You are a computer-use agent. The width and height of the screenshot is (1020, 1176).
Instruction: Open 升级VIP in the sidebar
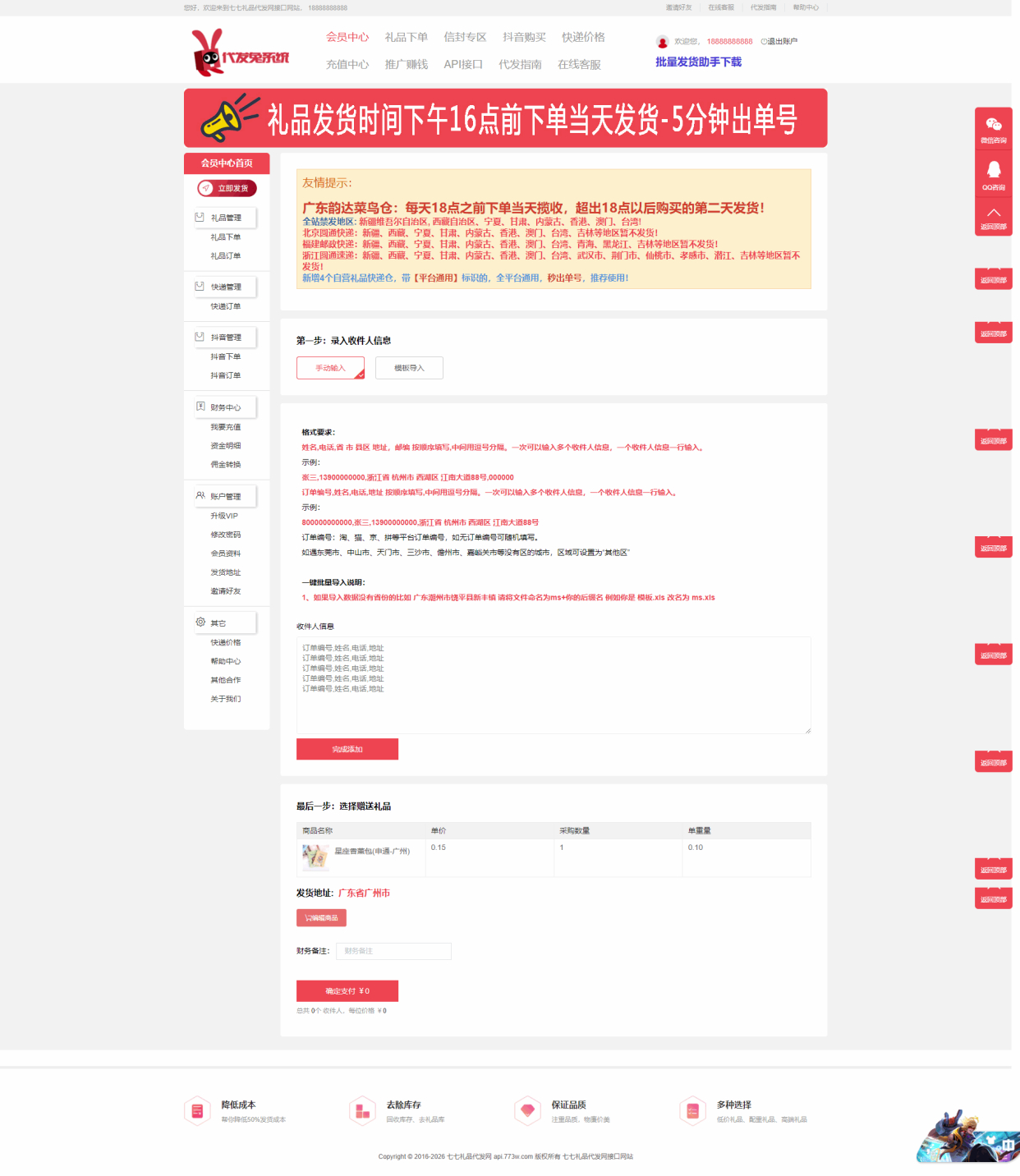[224, 516]
